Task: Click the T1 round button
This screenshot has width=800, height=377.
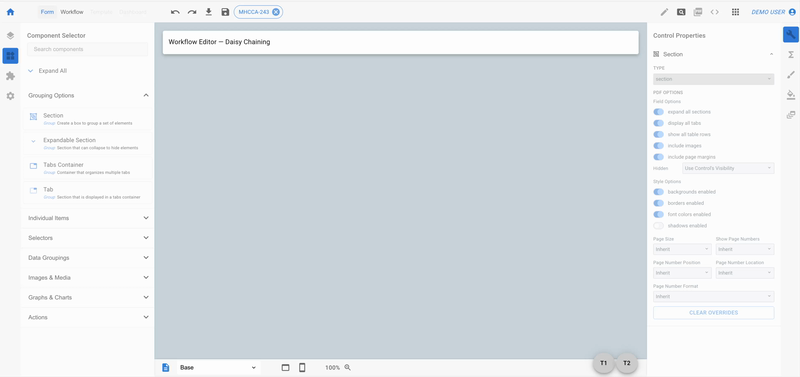Action: pos(604,363)
